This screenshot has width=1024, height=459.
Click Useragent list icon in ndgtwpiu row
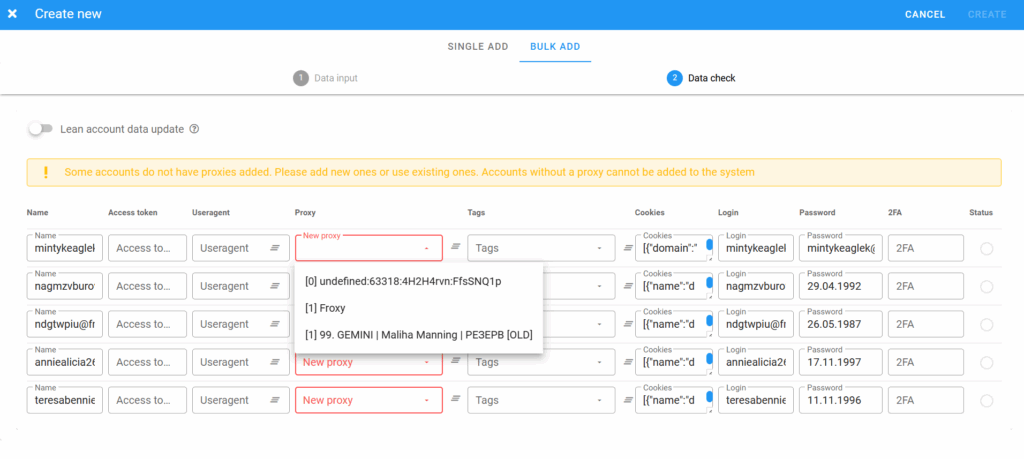tap(276, 324)
